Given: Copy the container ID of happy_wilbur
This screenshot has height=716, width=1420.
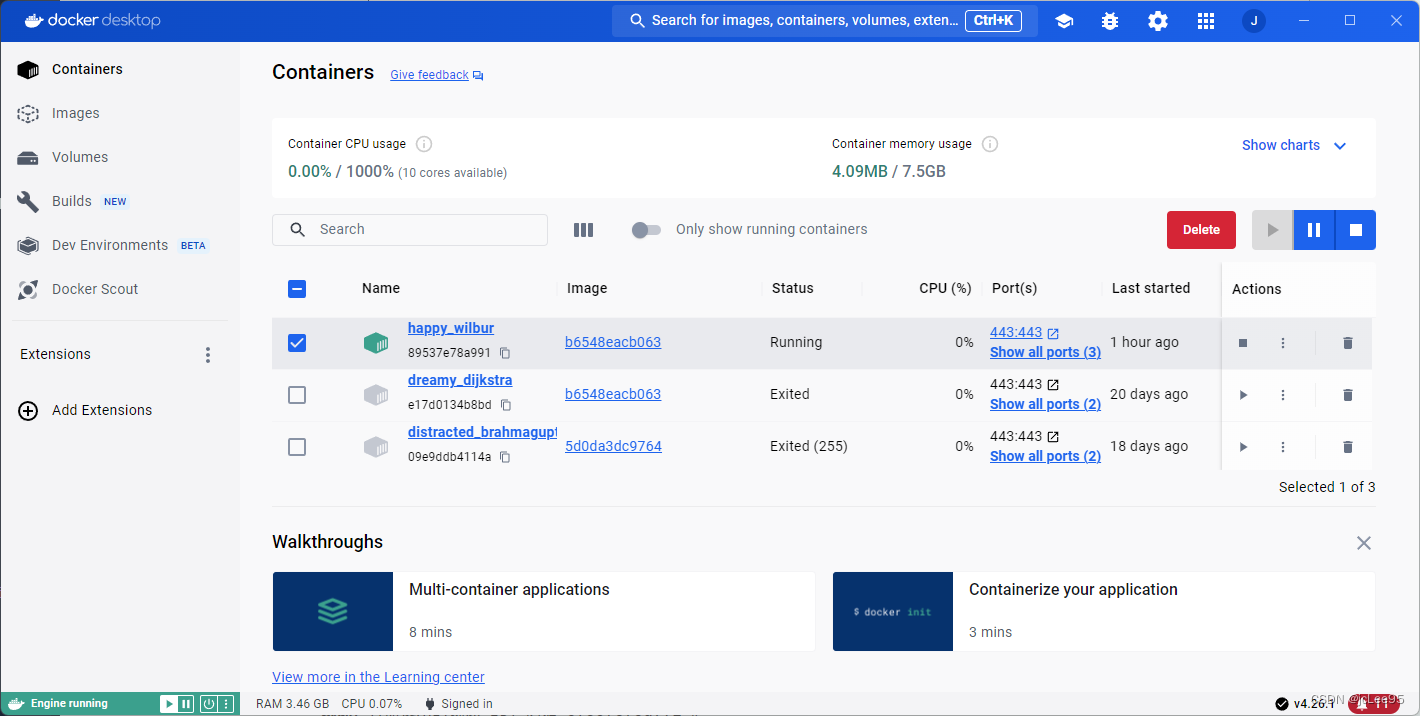Looking at the screenshot, I should pyautogui.click(x=505, y=352).
